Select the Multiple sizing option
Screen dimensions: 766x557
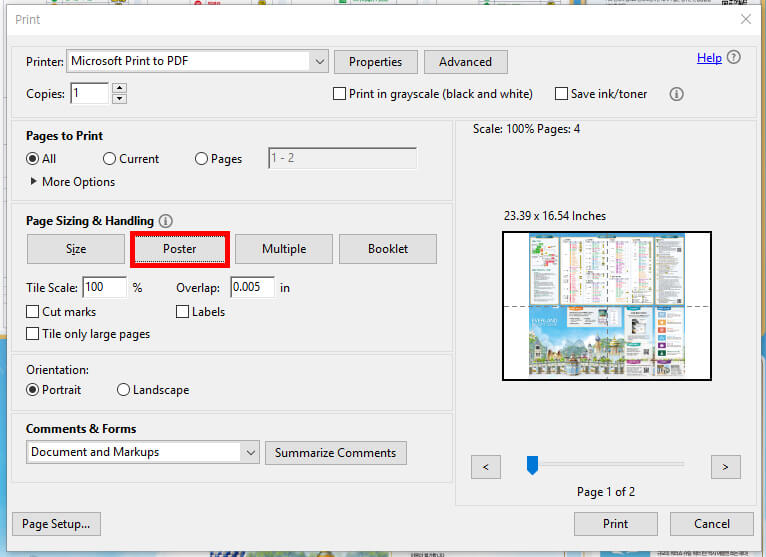[x=284, y=249]
